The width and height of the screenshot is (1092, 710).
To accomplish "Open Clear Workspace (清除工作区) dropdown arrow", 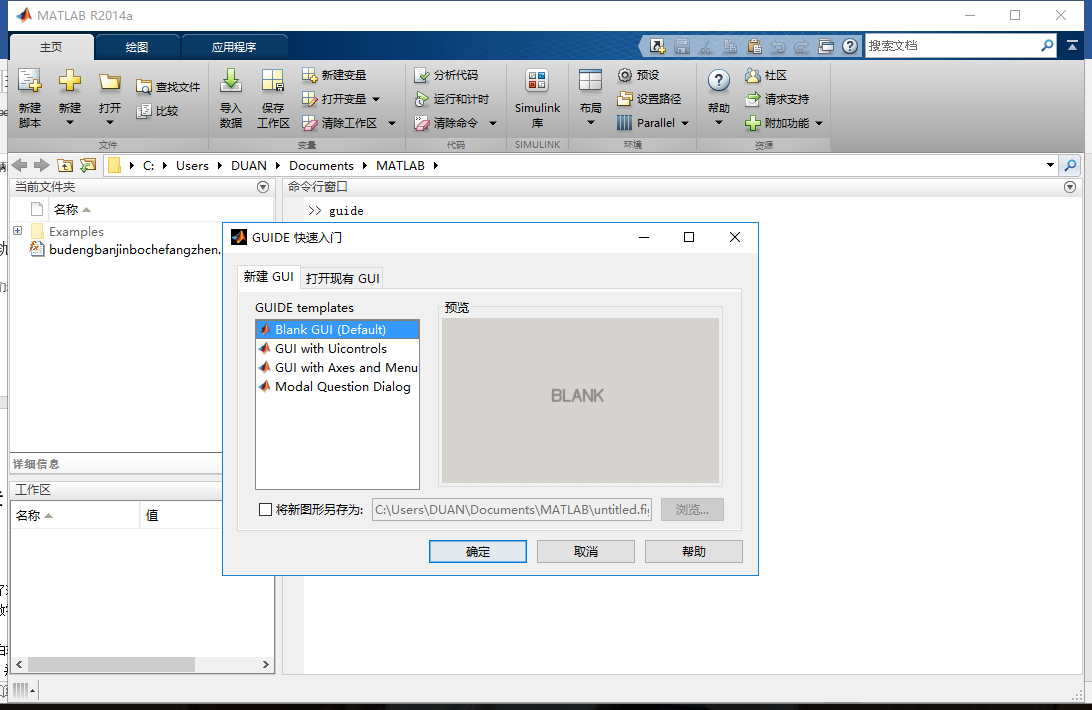I will [391, 123].
